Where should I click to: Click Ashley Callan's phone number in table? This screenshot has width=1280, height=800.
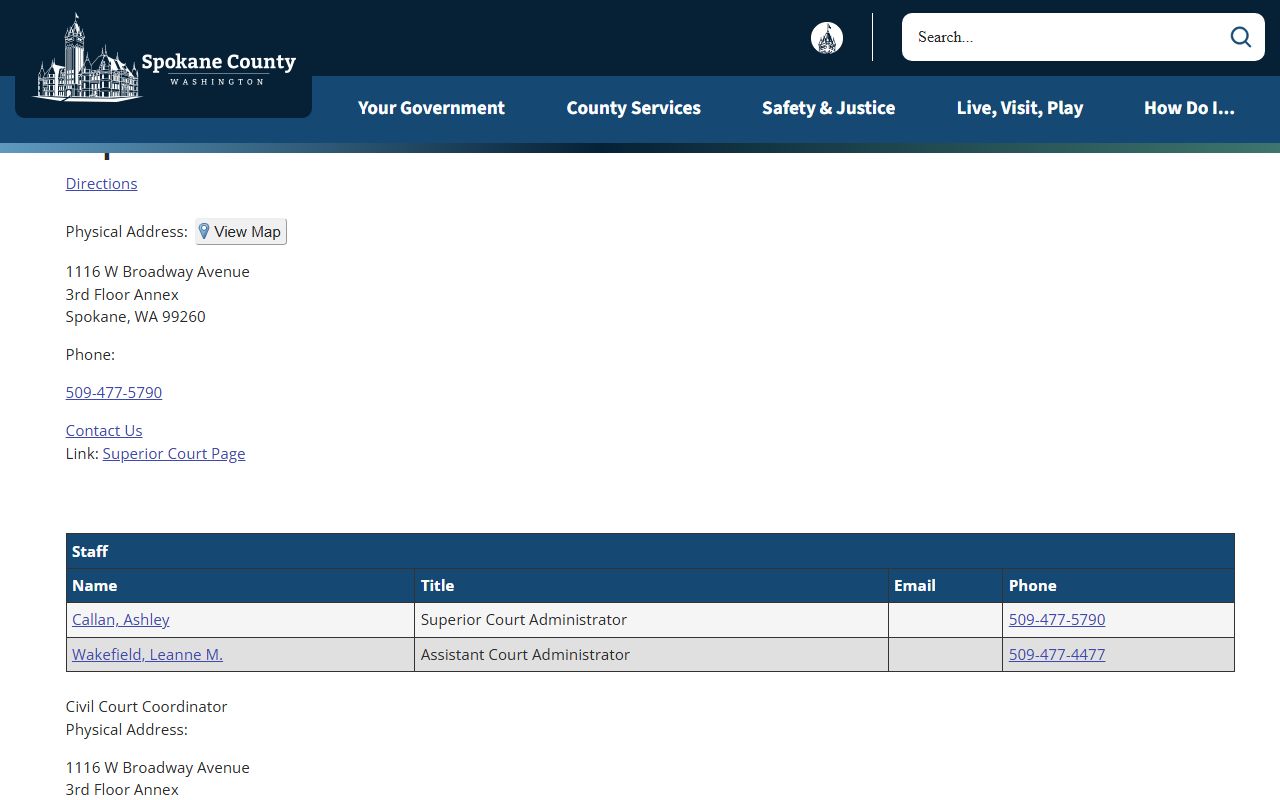pos(1057,619)
